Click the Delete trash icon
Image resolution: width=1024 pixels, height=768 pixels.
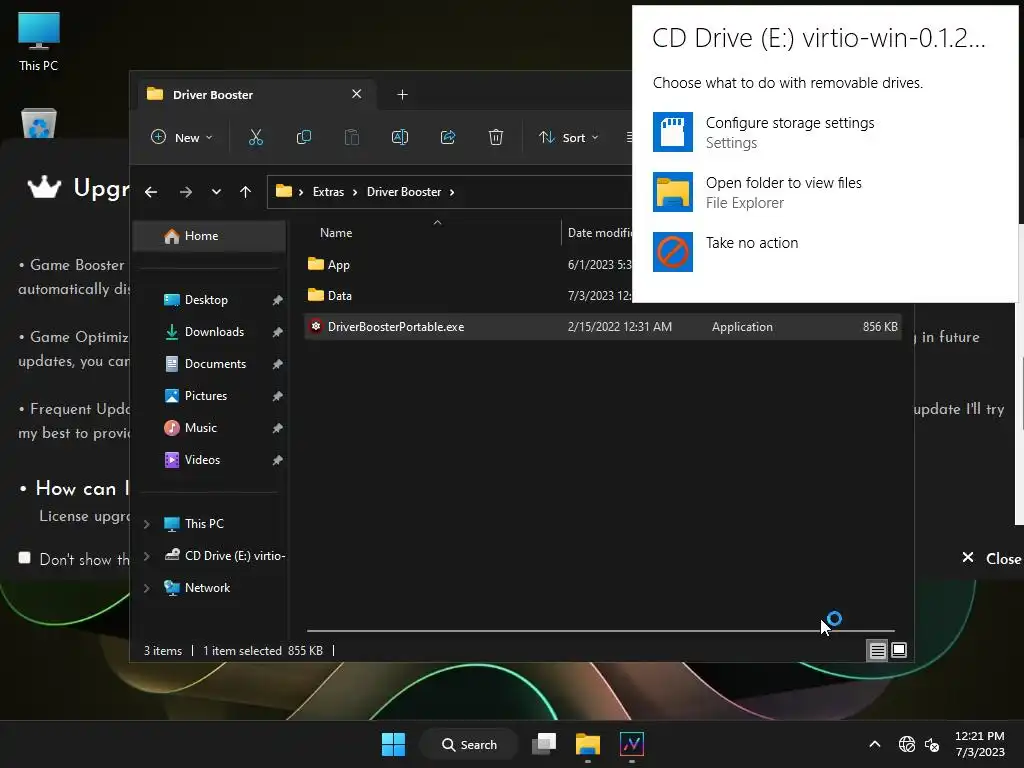[x=496, y=137]
